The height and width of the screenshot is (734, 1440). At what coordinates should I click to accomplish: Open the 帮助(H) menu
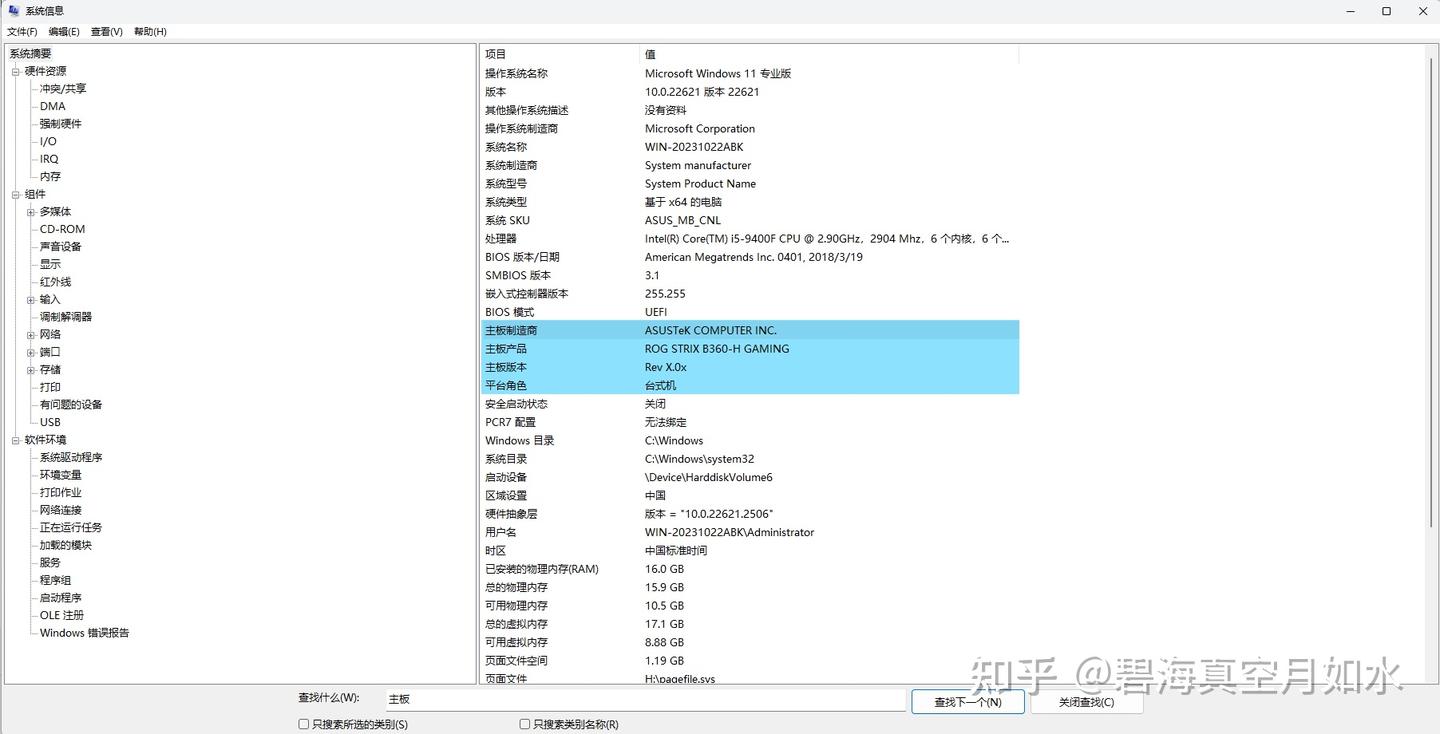click(148, 31)
